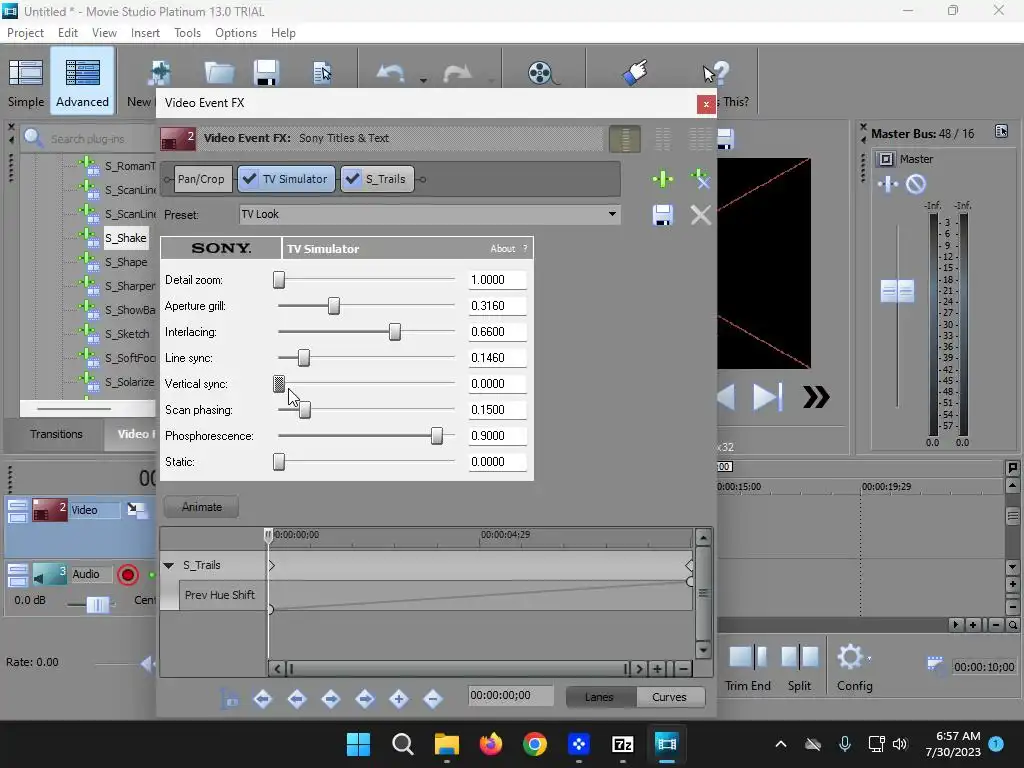Click the Redo arrow in toolbar
Screen dimensions: 1024x768
(x=457, y=73)
